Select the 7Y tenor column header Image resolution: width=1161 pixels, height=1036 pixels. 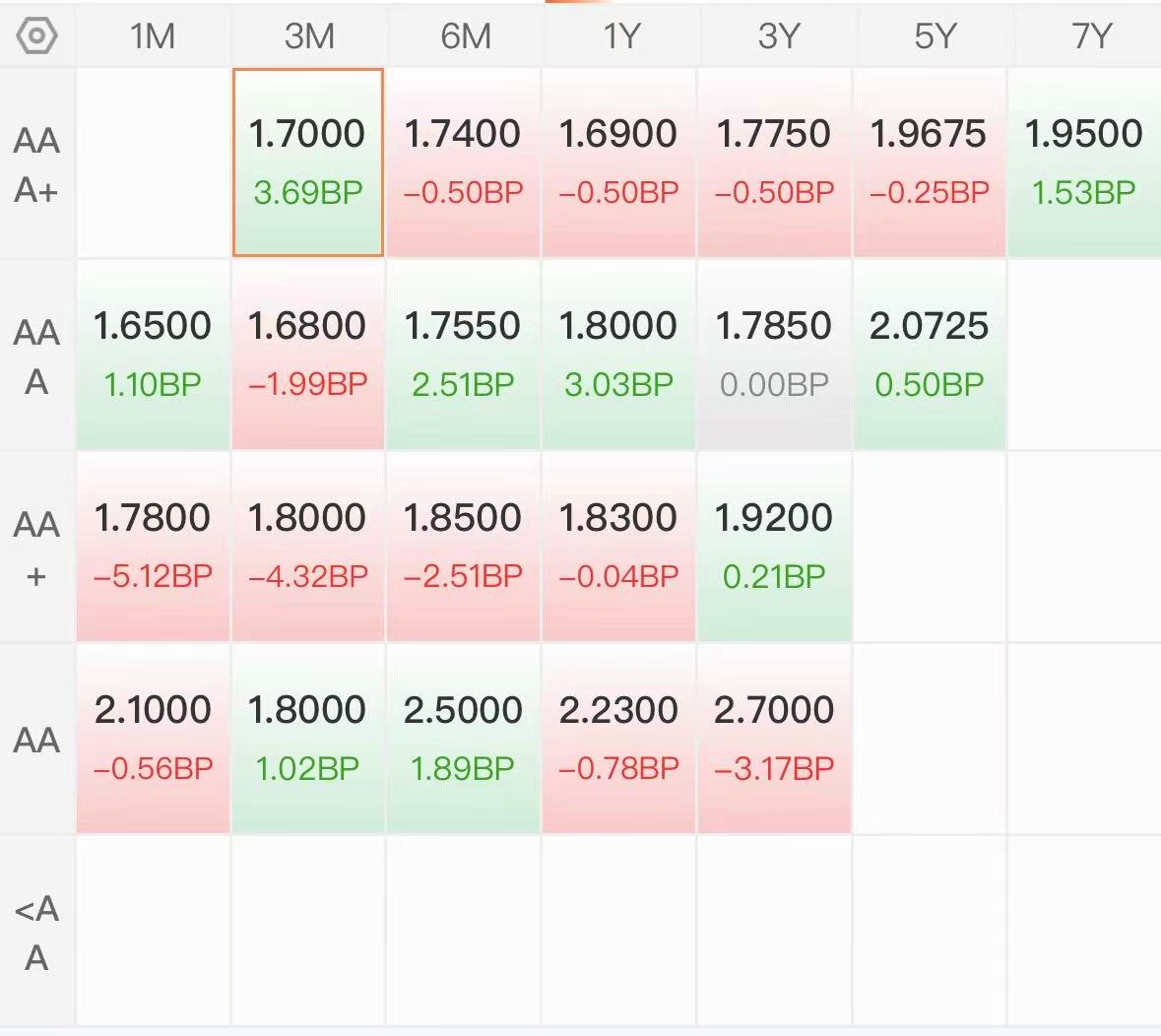point(1091,35)
